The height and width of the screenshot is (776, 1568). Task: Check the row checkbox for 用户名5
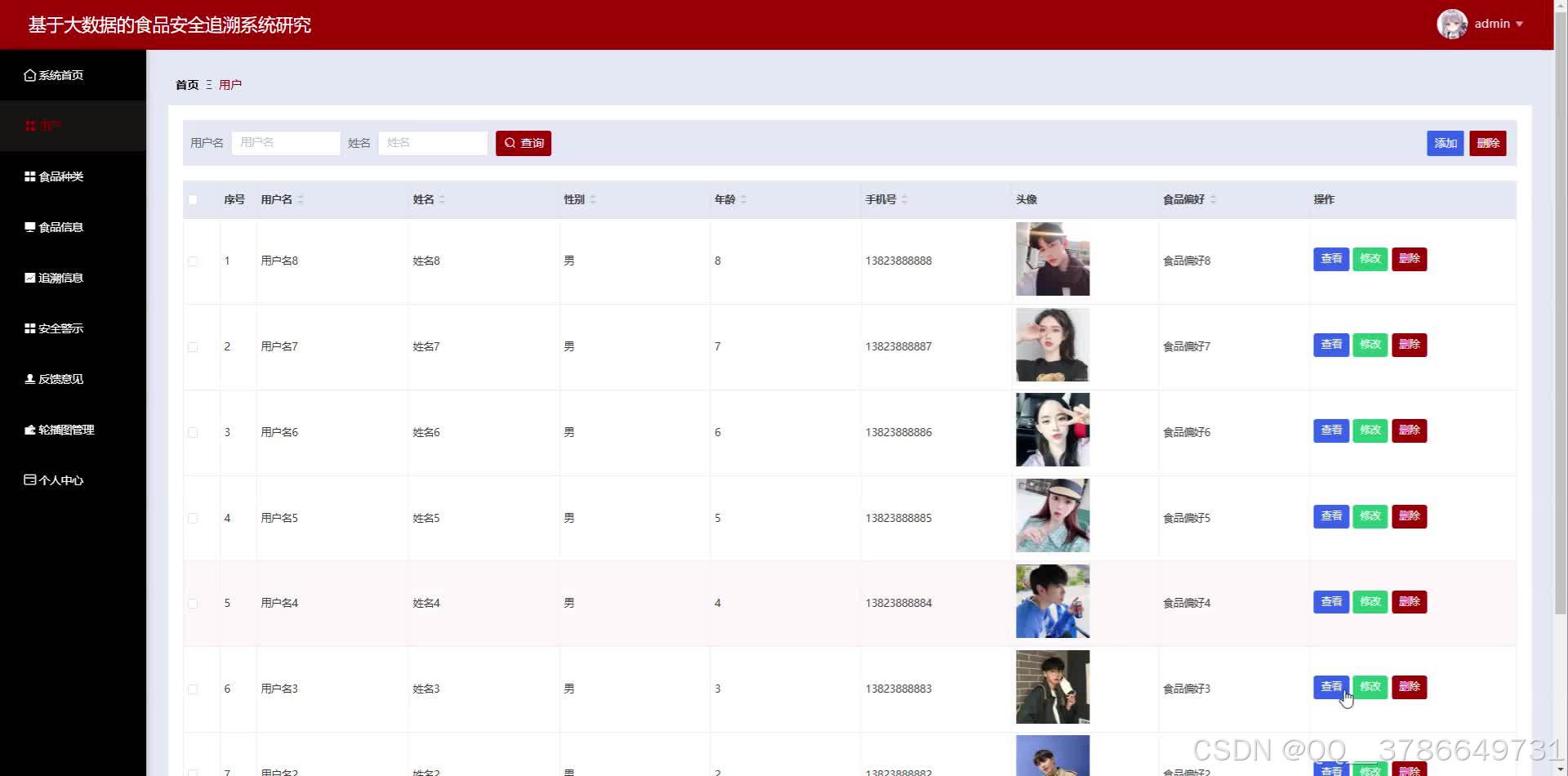click(x=193, y=519)
